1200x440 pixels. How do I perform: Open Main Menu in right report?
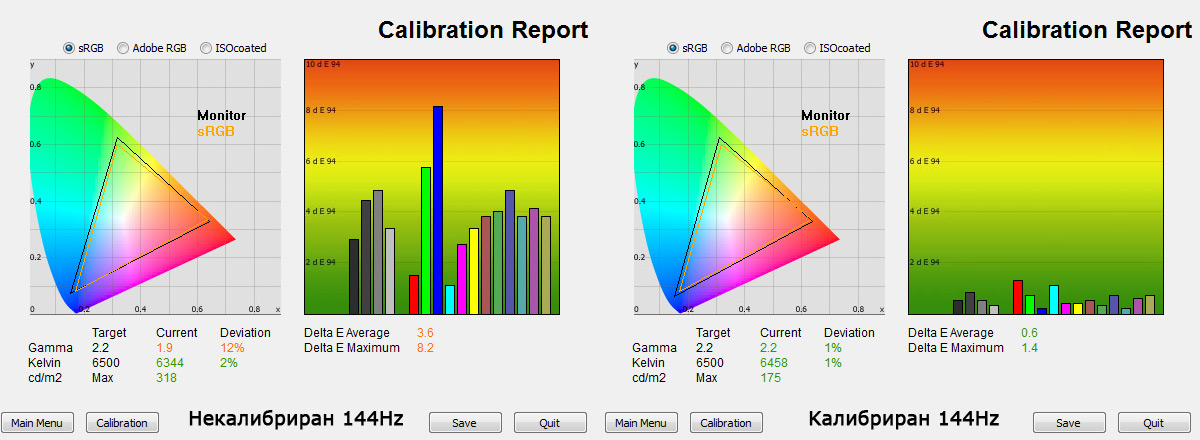coord(641,423)
